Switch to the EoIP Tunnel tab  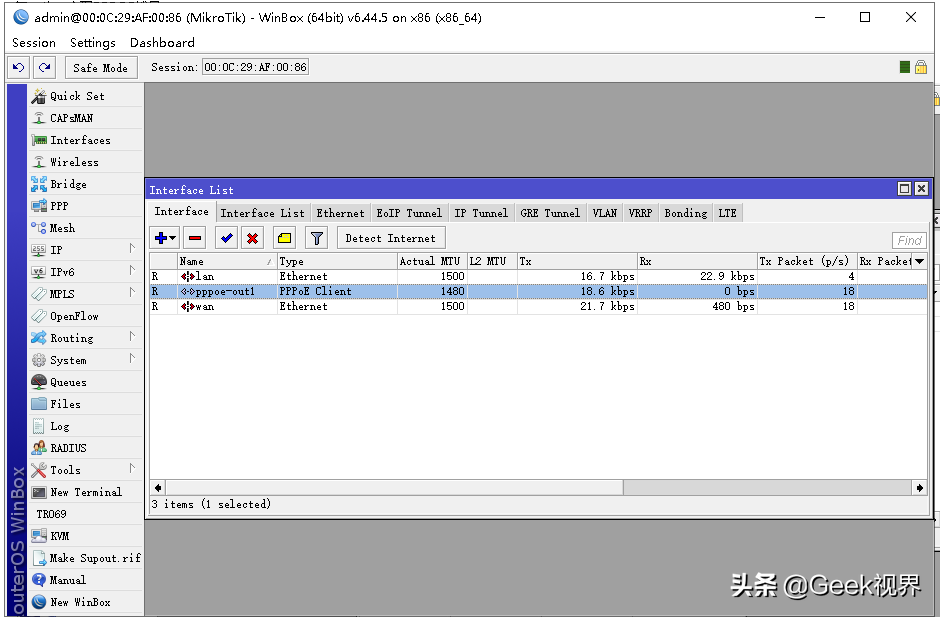[409, 213]
